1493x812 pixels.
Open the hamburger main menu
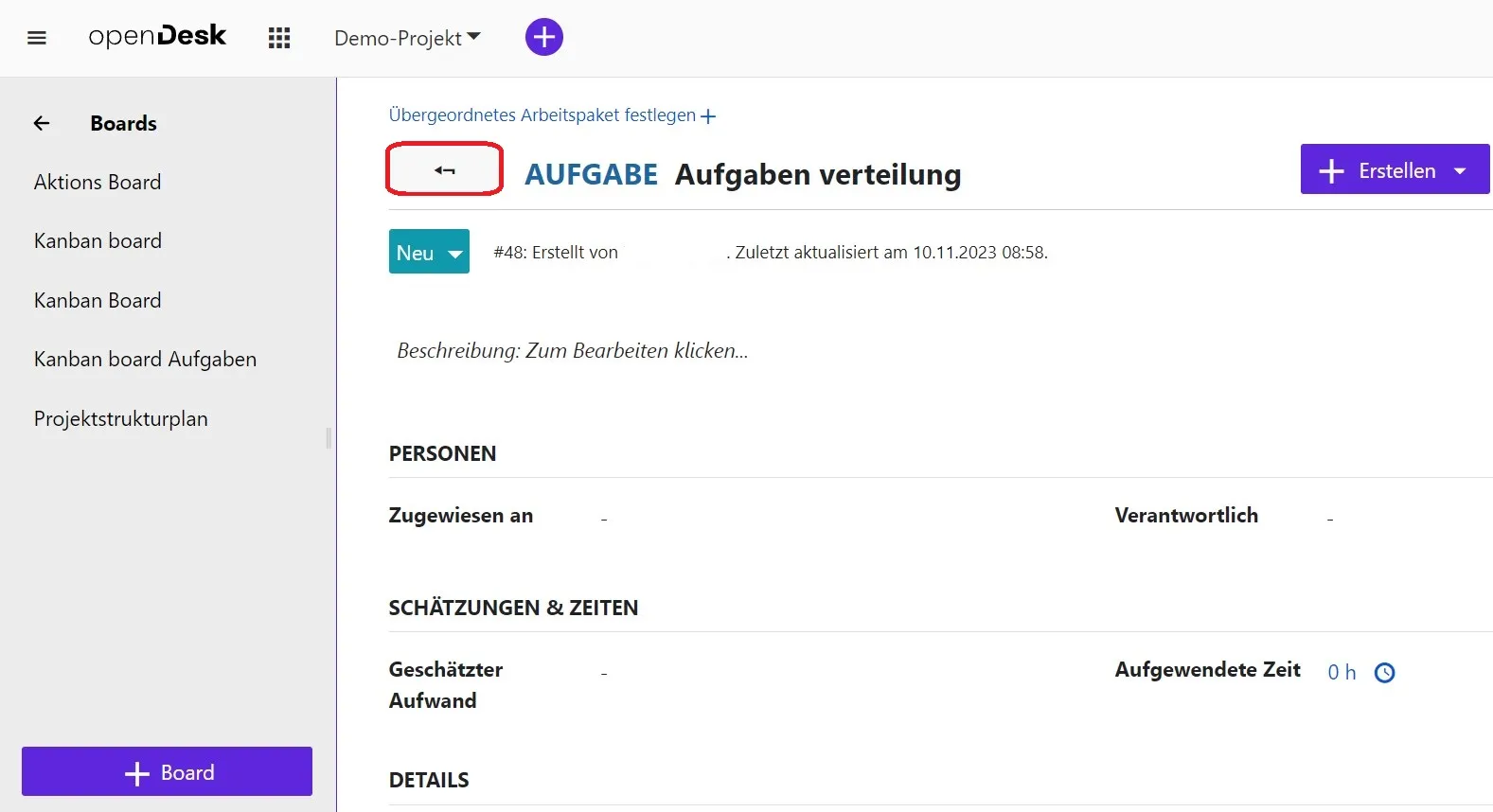tap(37, 38)
